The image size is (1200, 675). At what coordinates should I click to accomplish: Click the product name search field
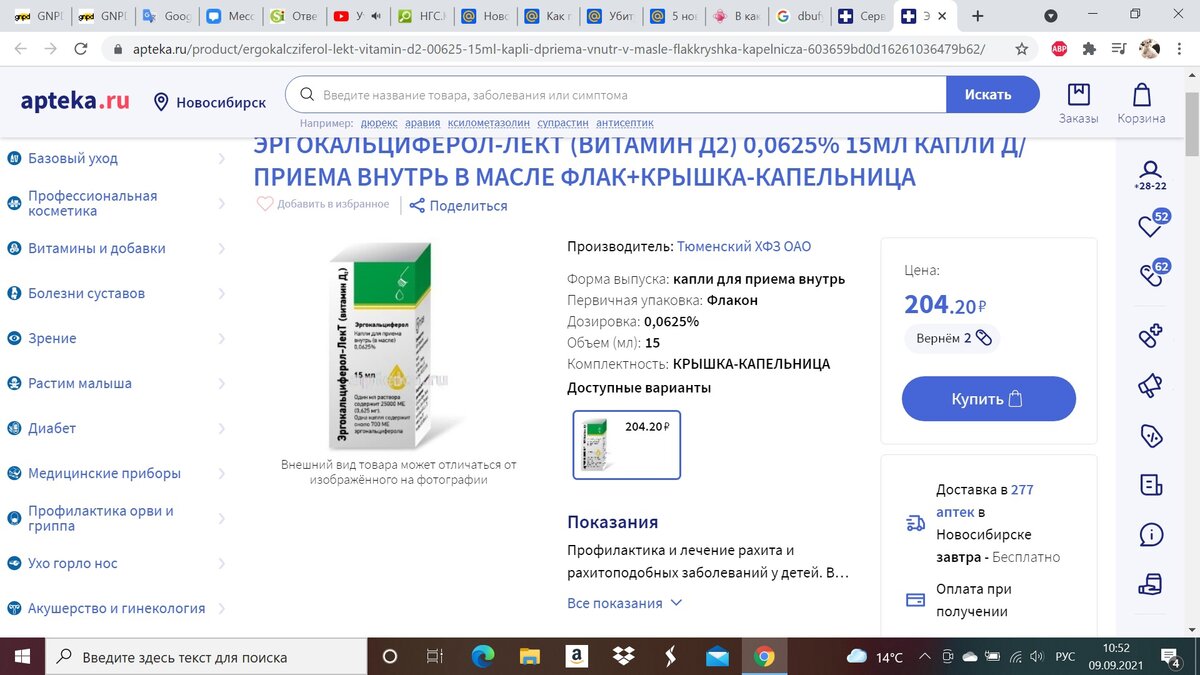click(x=616, y=95)
